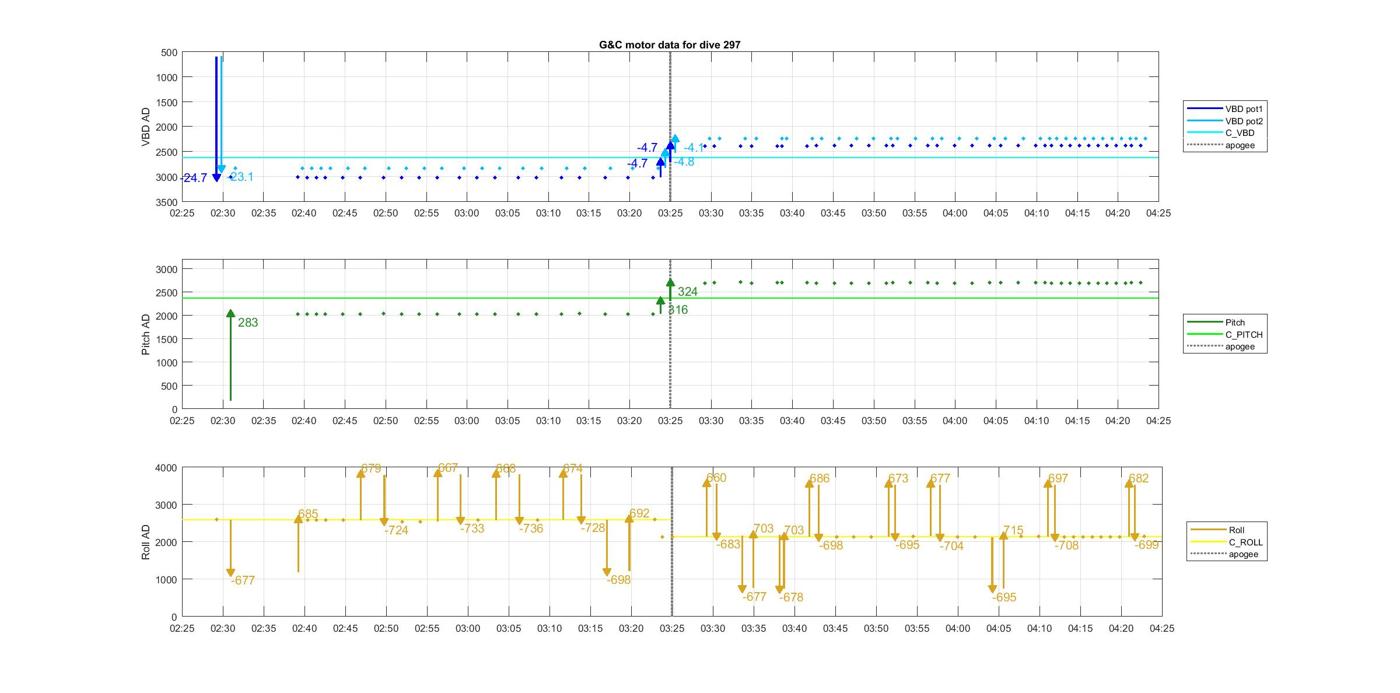Select the C_ROLL legend entry
Image resolution: width=1400 pixels, height=693 pixels.
pos(1227,542)
